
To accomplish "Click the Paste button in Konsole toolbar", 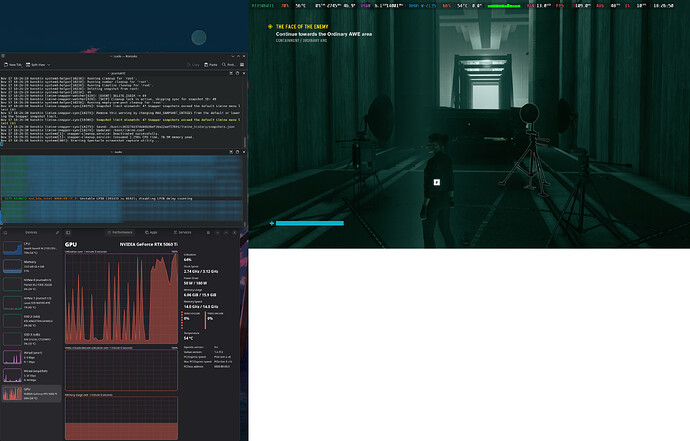I will point(211,65).
